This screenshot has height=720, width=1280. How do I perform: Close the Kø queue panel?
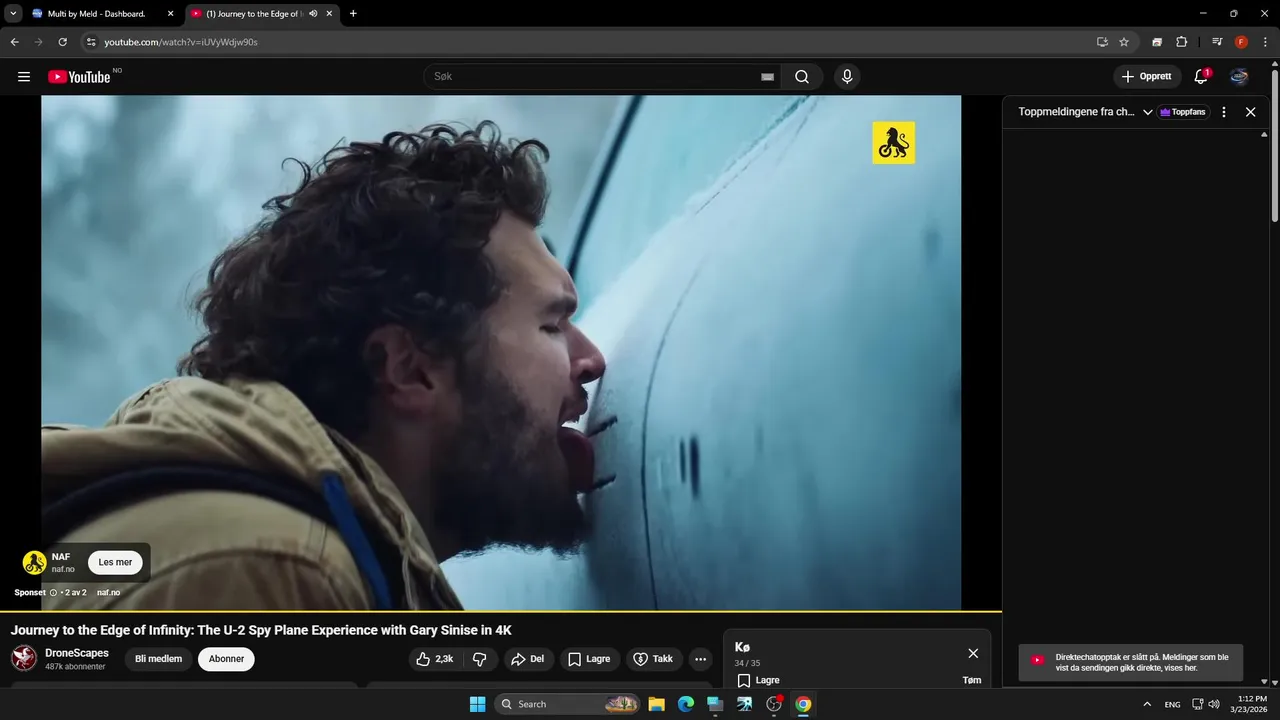tap(973, 653)
